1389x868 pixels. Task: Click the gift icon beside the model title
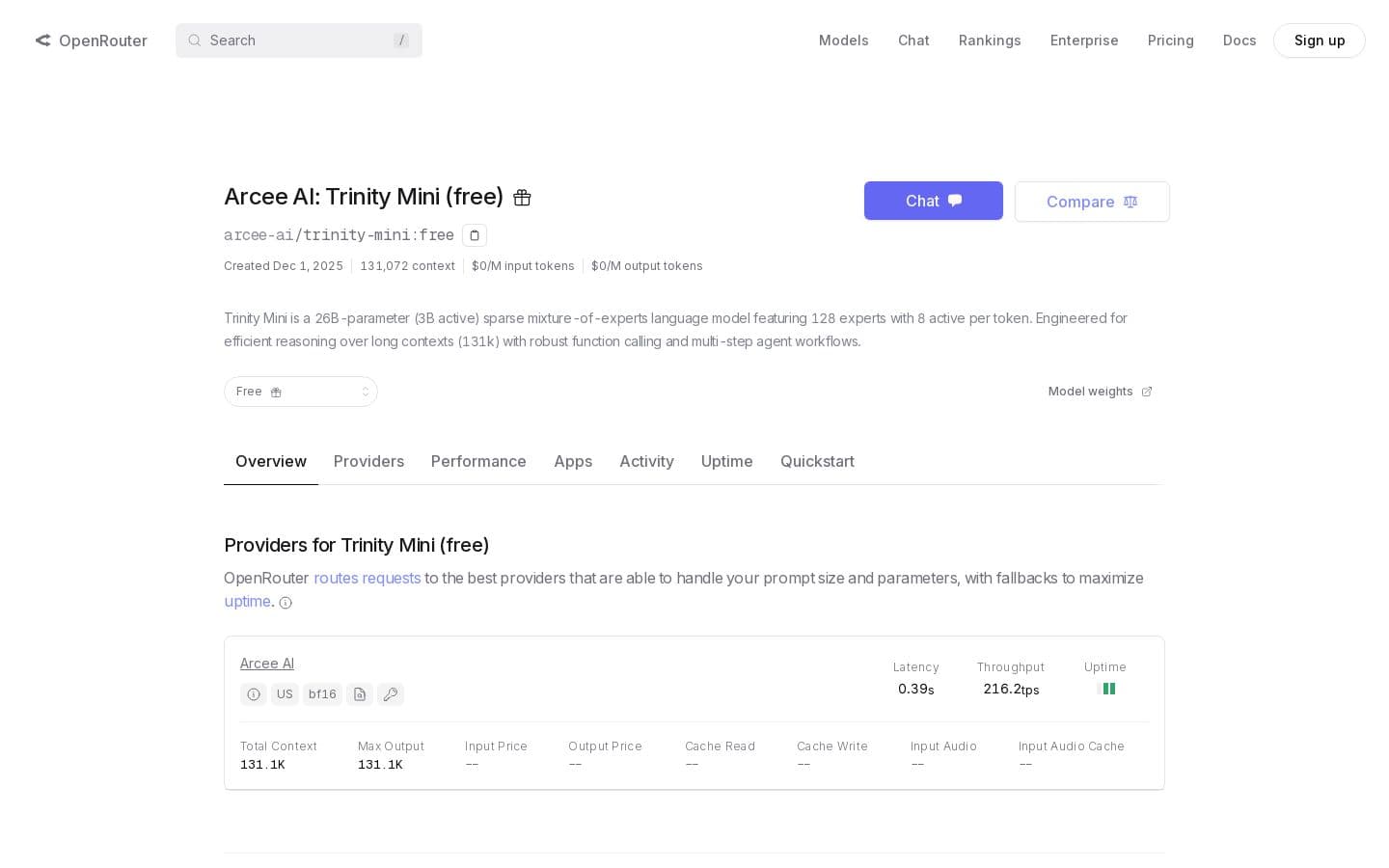[x=522, y=197]
